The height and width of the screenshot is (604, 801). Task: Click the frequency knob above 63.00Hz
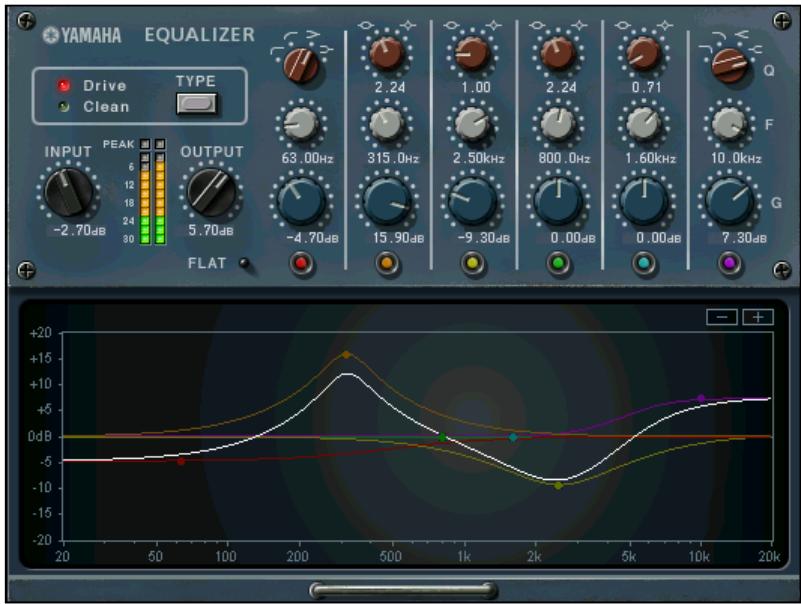click(301, 124)
